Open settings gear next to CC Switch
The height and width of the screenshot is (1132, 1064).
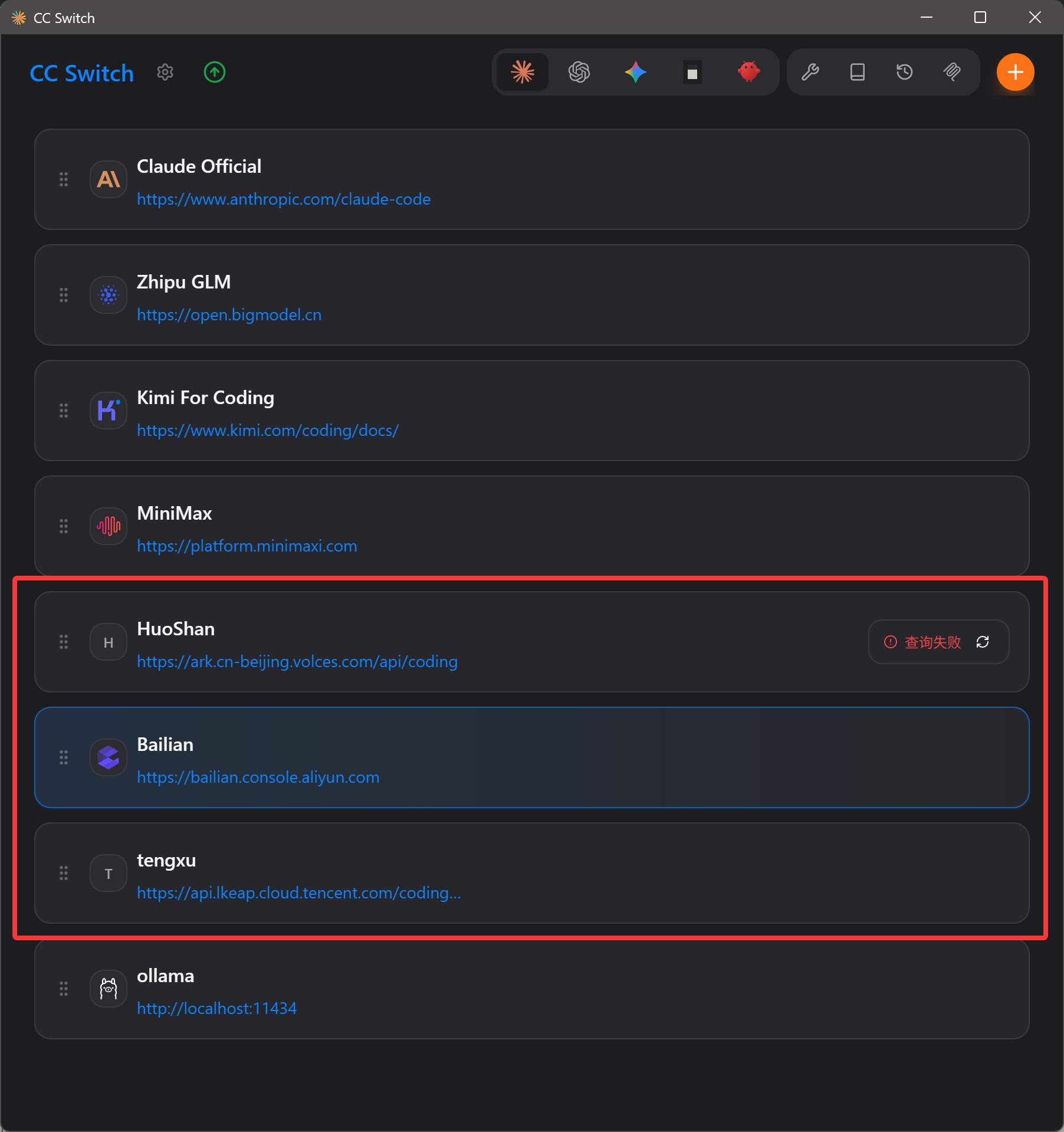tap(165, 72)
